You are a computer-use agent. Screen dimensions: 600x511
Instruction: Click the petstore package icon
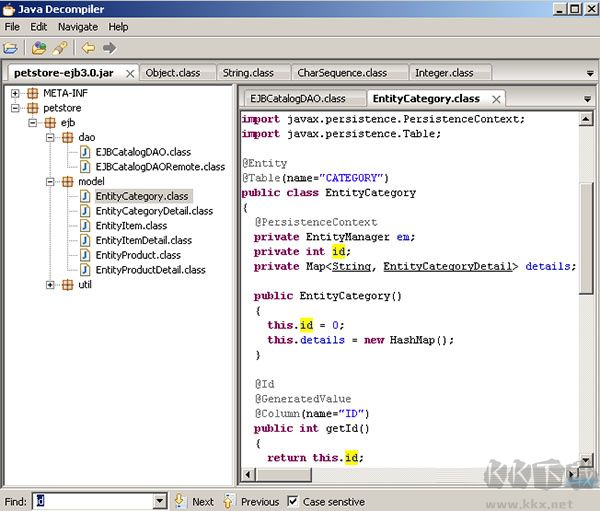tap(33, 108)
